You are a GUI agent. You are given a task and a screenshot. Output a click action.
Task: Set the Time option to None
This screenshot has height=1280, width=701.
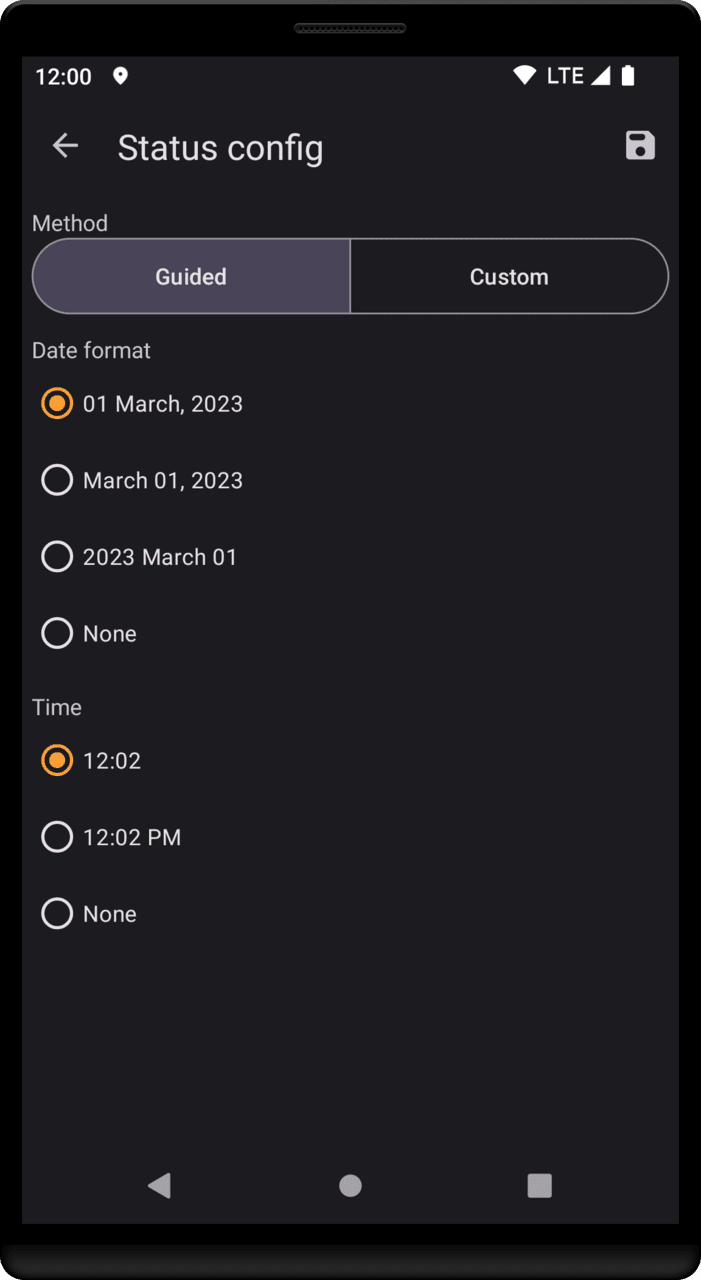[57, 914]
